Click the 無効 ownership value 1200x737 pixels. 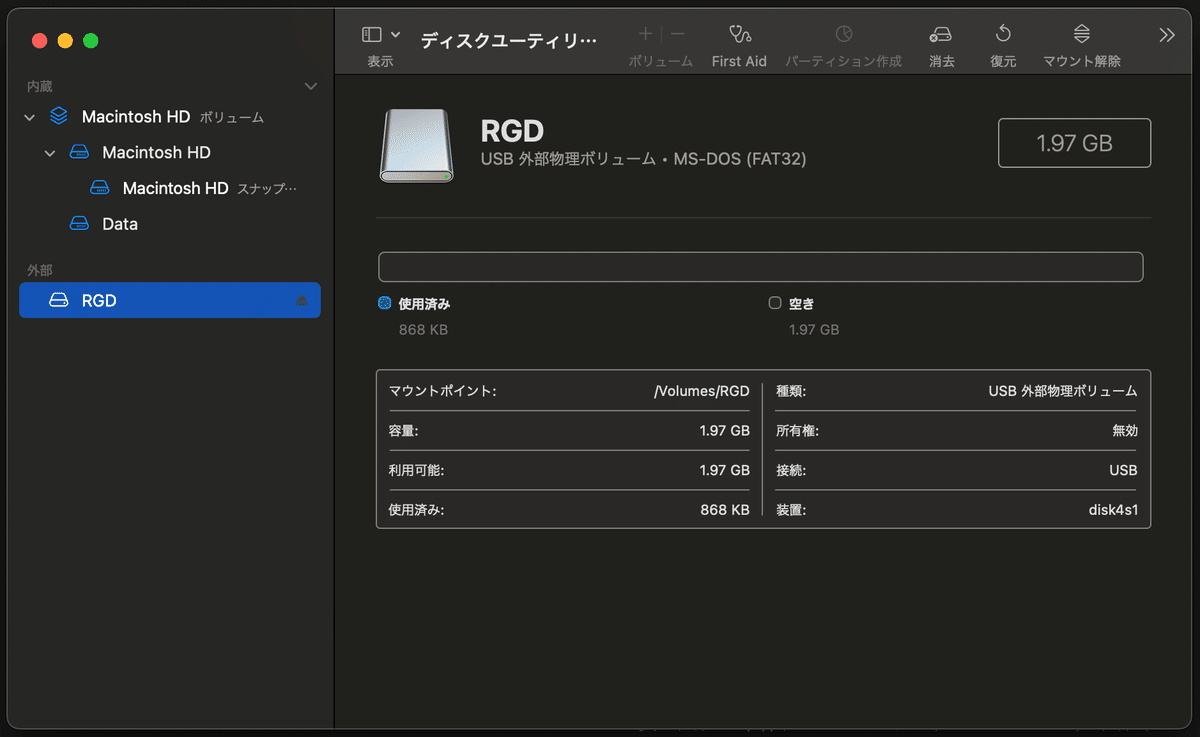point(1125,431)
